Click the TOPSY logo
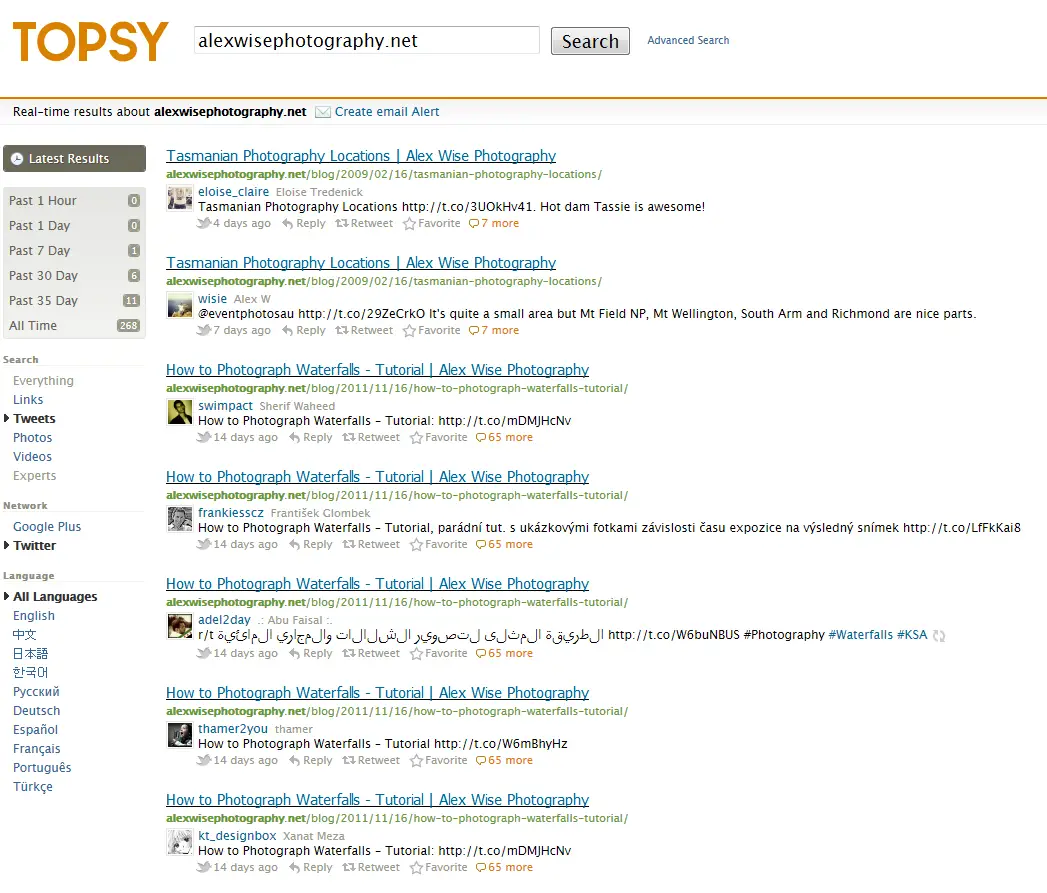1047x893 pixels. [90, 41]
